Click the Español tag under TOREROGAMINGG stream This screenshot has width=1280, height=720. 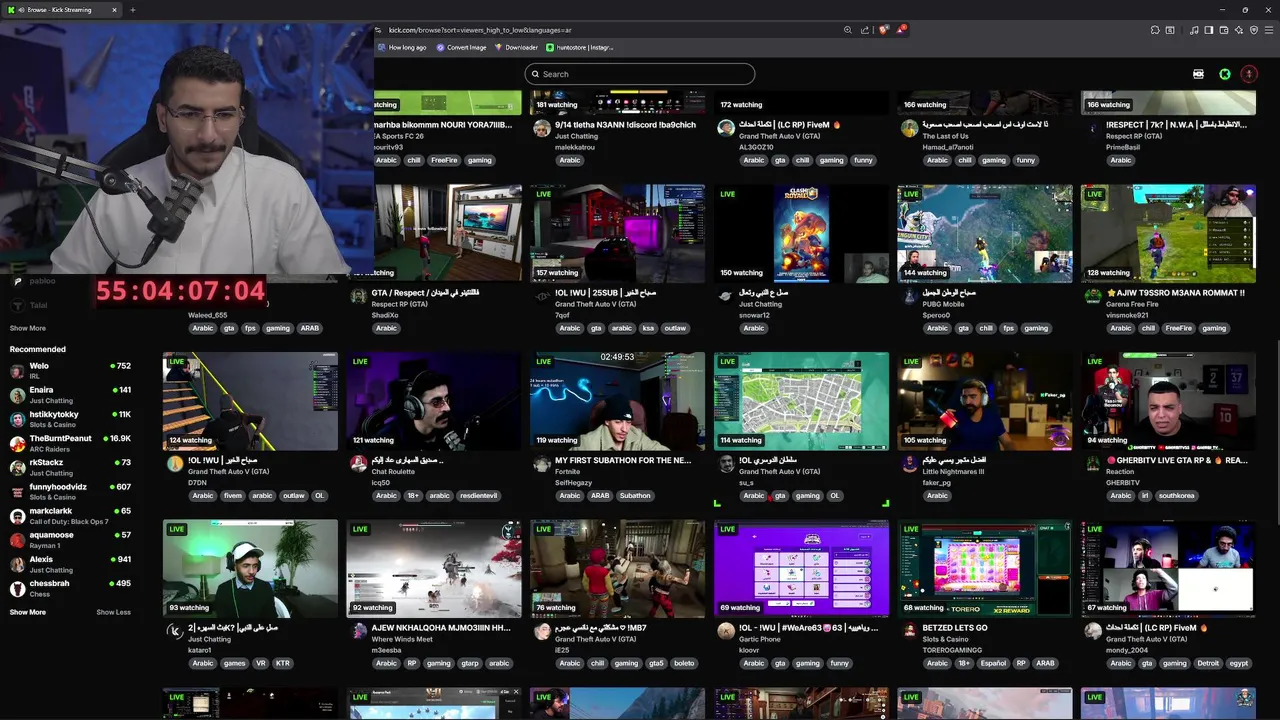(993, 663)
